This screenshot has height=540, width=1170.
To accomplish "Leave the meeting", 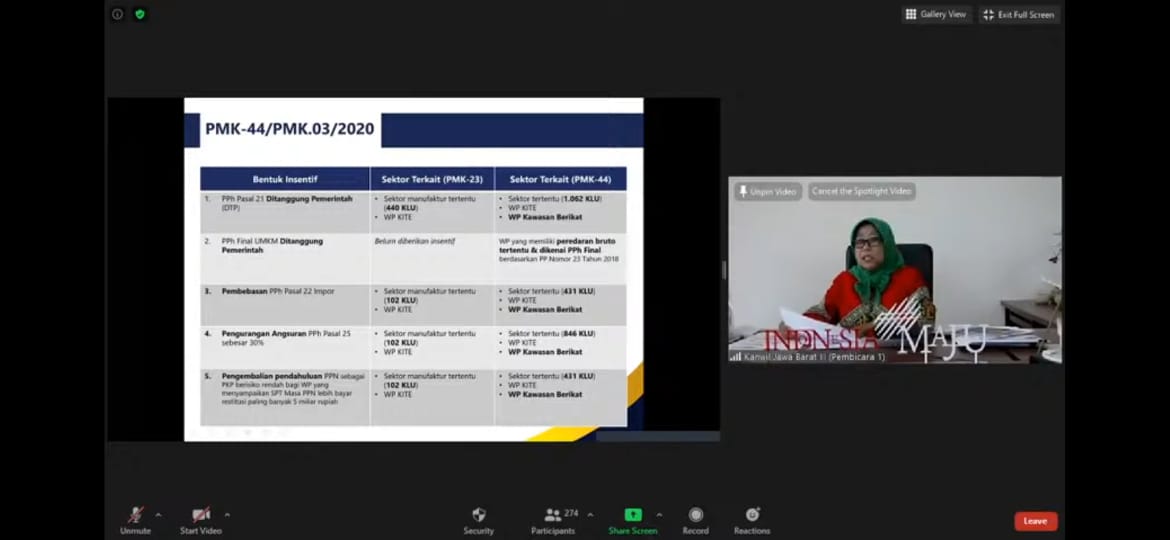I will [x=1035, y=521].
